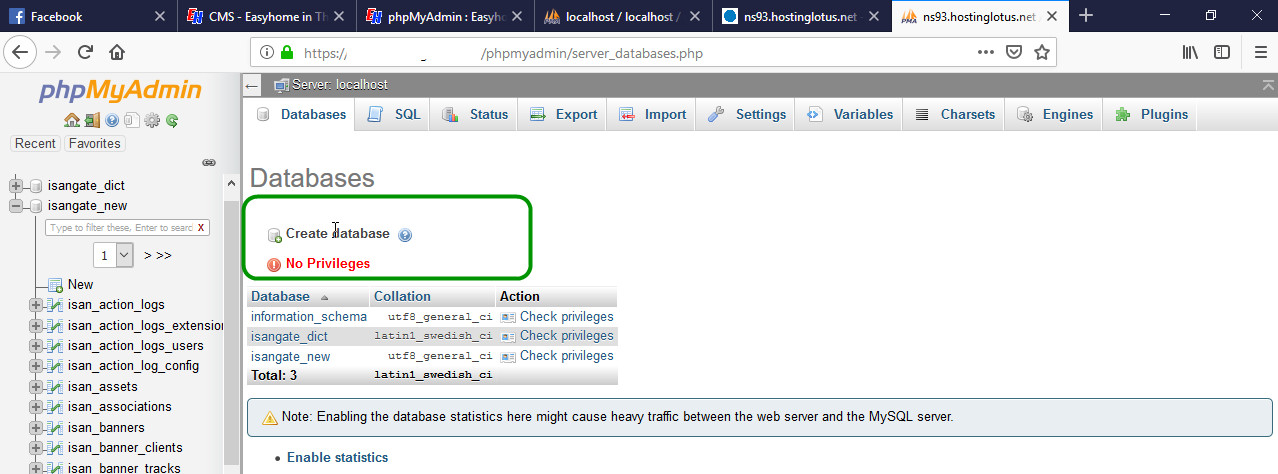Open the MySQL documentation page icon

(131, 120)
